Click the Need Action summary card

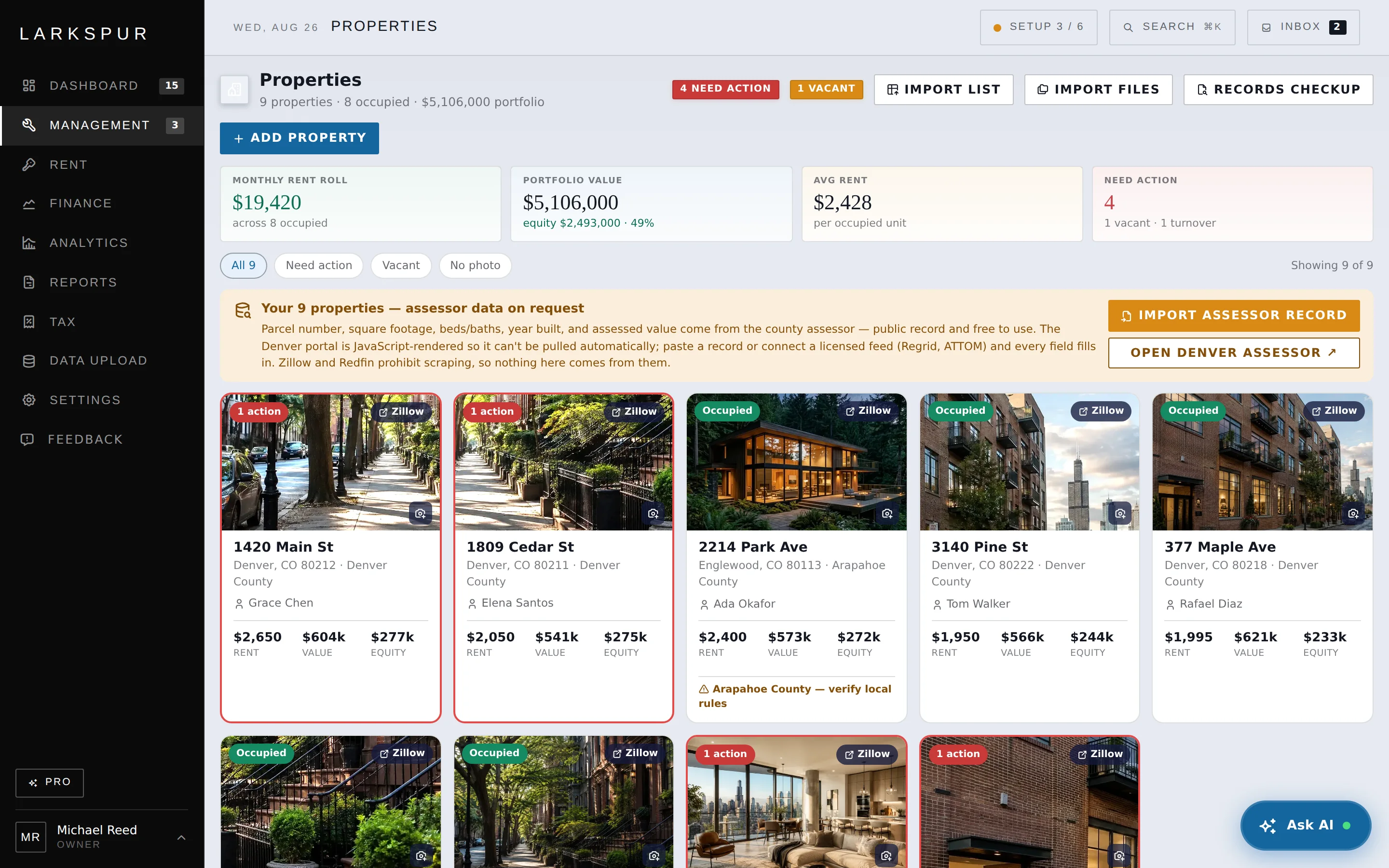1232,204
